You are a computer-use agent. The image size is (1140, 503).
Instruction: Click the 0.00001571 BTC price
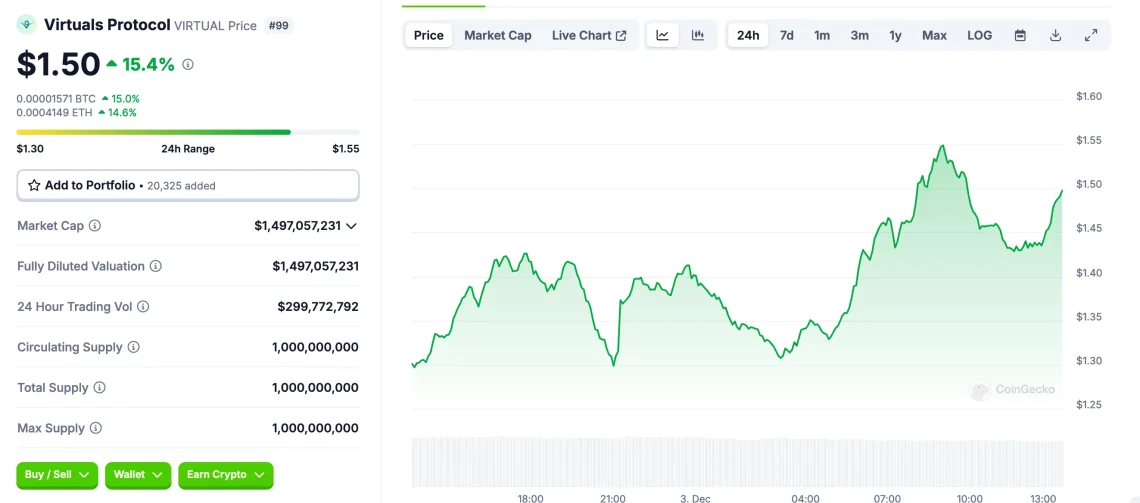(x=56, y=98)
